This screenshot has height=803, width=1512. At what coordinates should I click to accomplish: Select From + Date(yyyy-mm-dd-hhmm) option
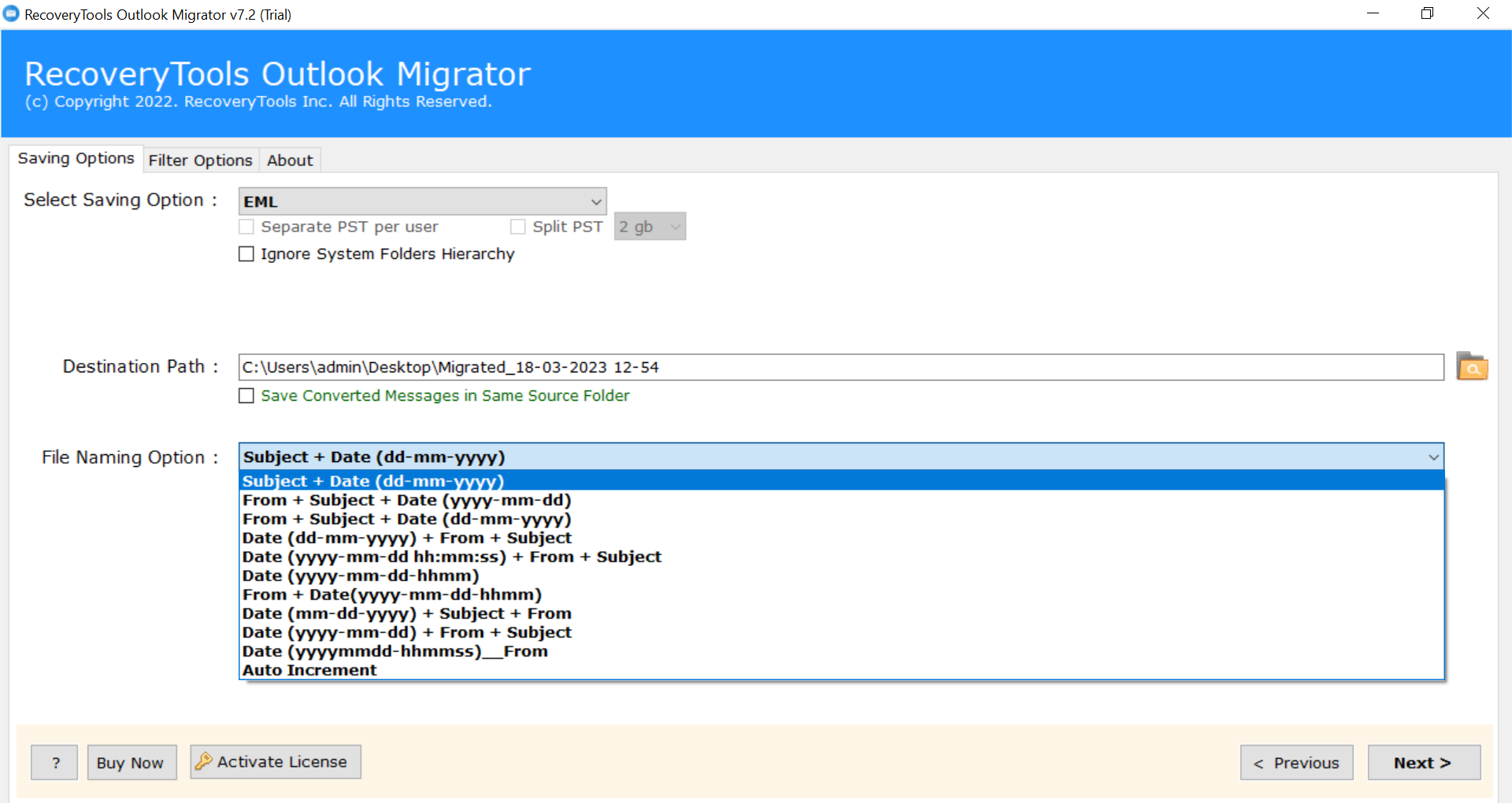tap(841, 594)
